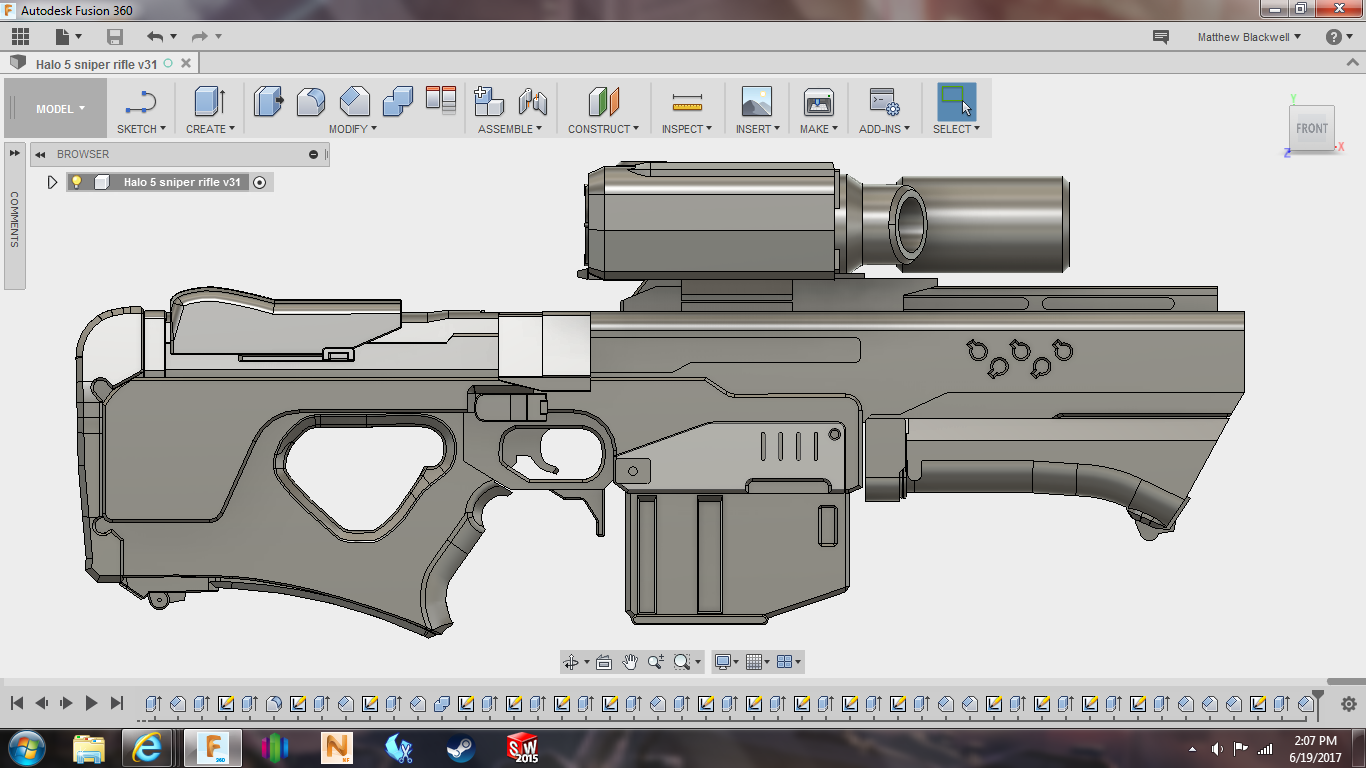Image resolution: width=1366 pixels, height=768 pixels.
Task: Toggle lightbulb visibility of the root component
Action: pos(76,182)
